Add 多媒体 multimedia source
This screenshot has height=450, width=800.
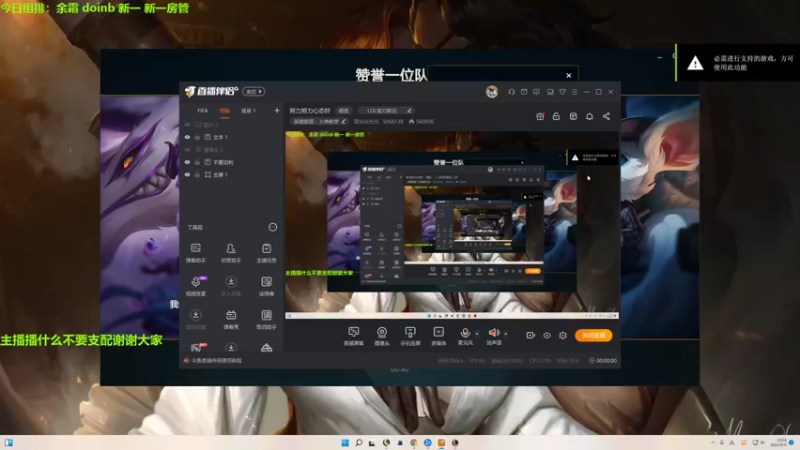[x=438, y=336]
